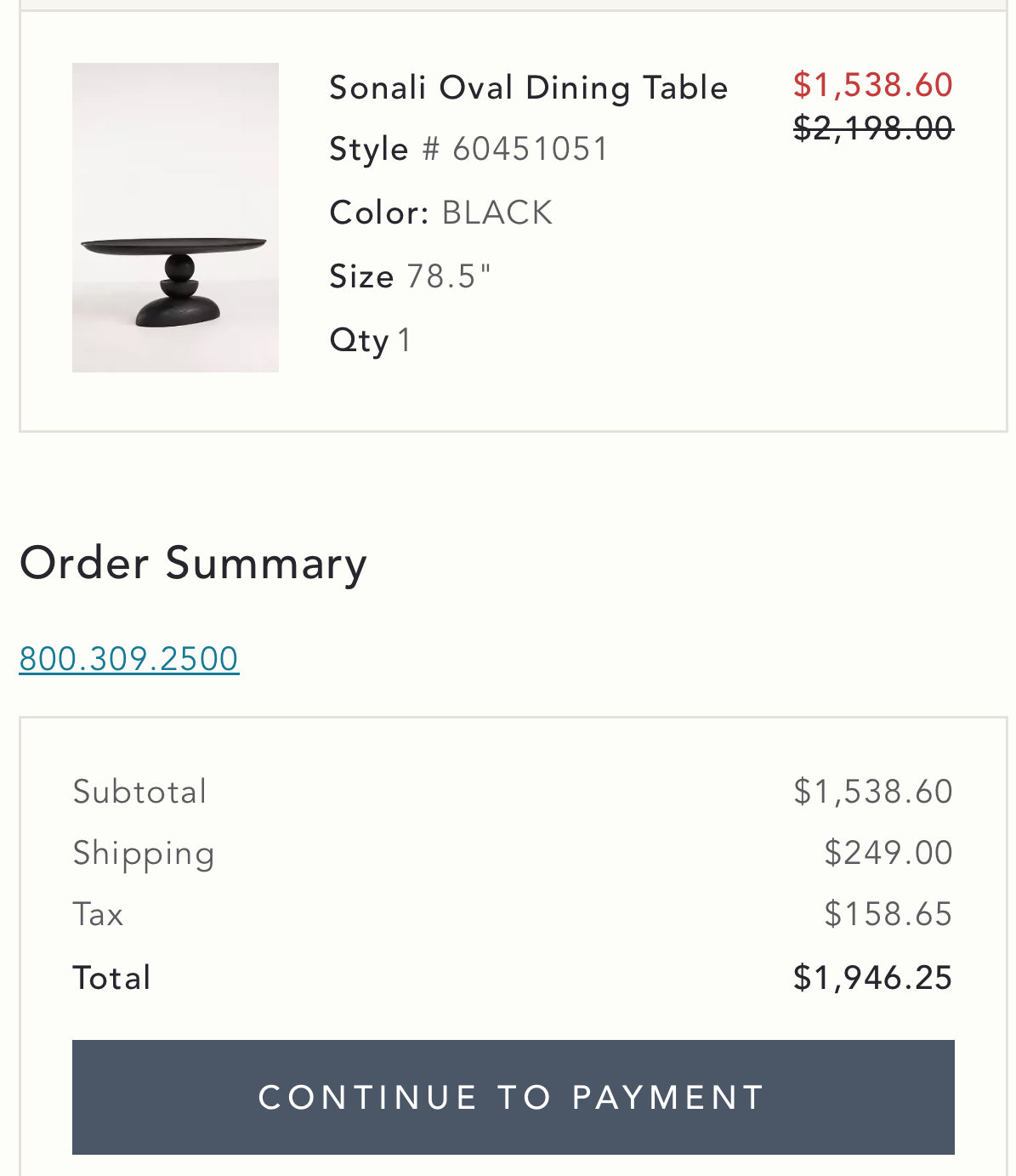This screenshot has width=1016, height=1176.
Task: Click the Shipping label
Action: (144, 853)
